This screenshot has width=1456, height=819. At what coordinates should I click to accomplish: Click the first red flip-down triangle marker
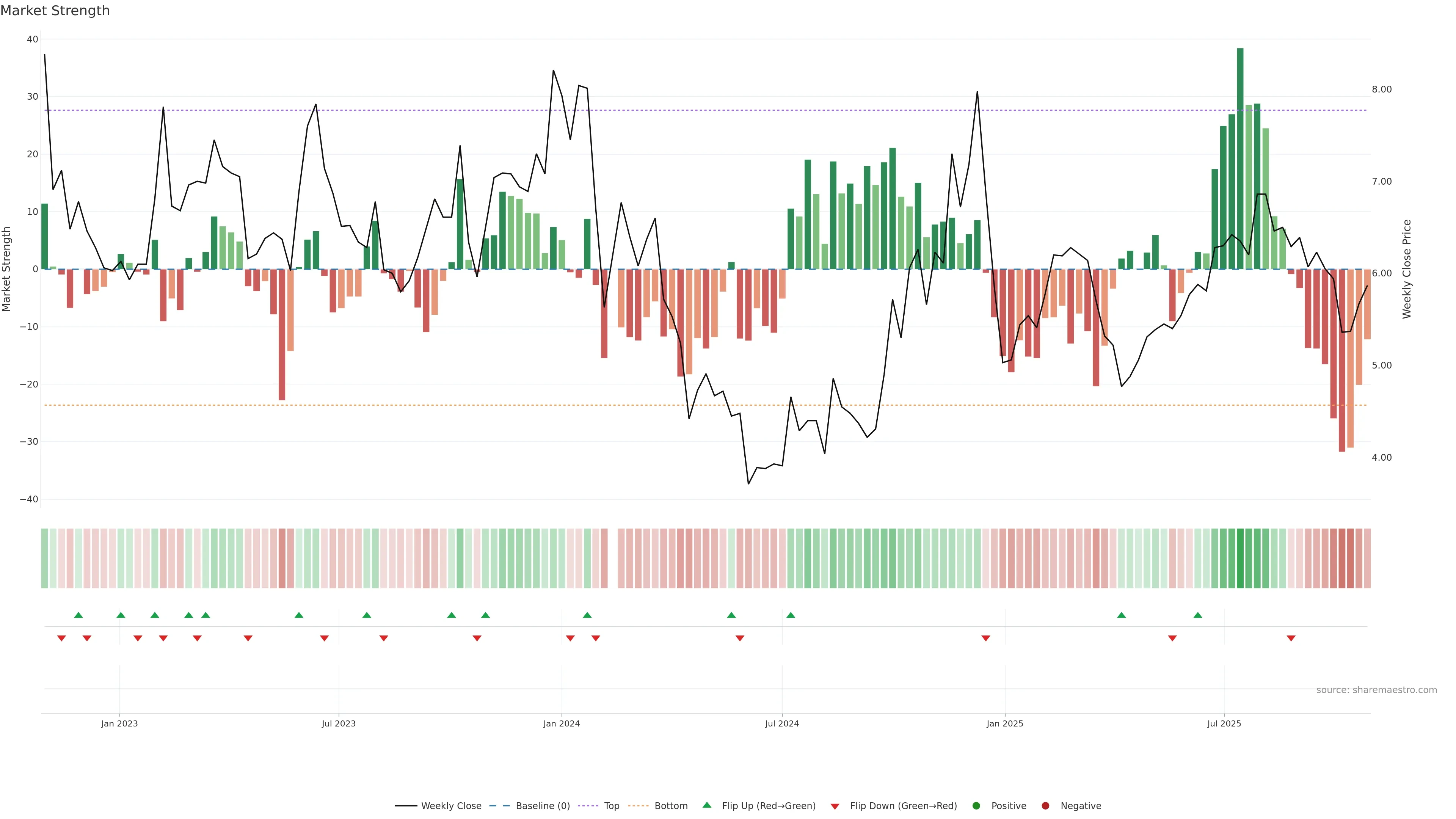61,638
